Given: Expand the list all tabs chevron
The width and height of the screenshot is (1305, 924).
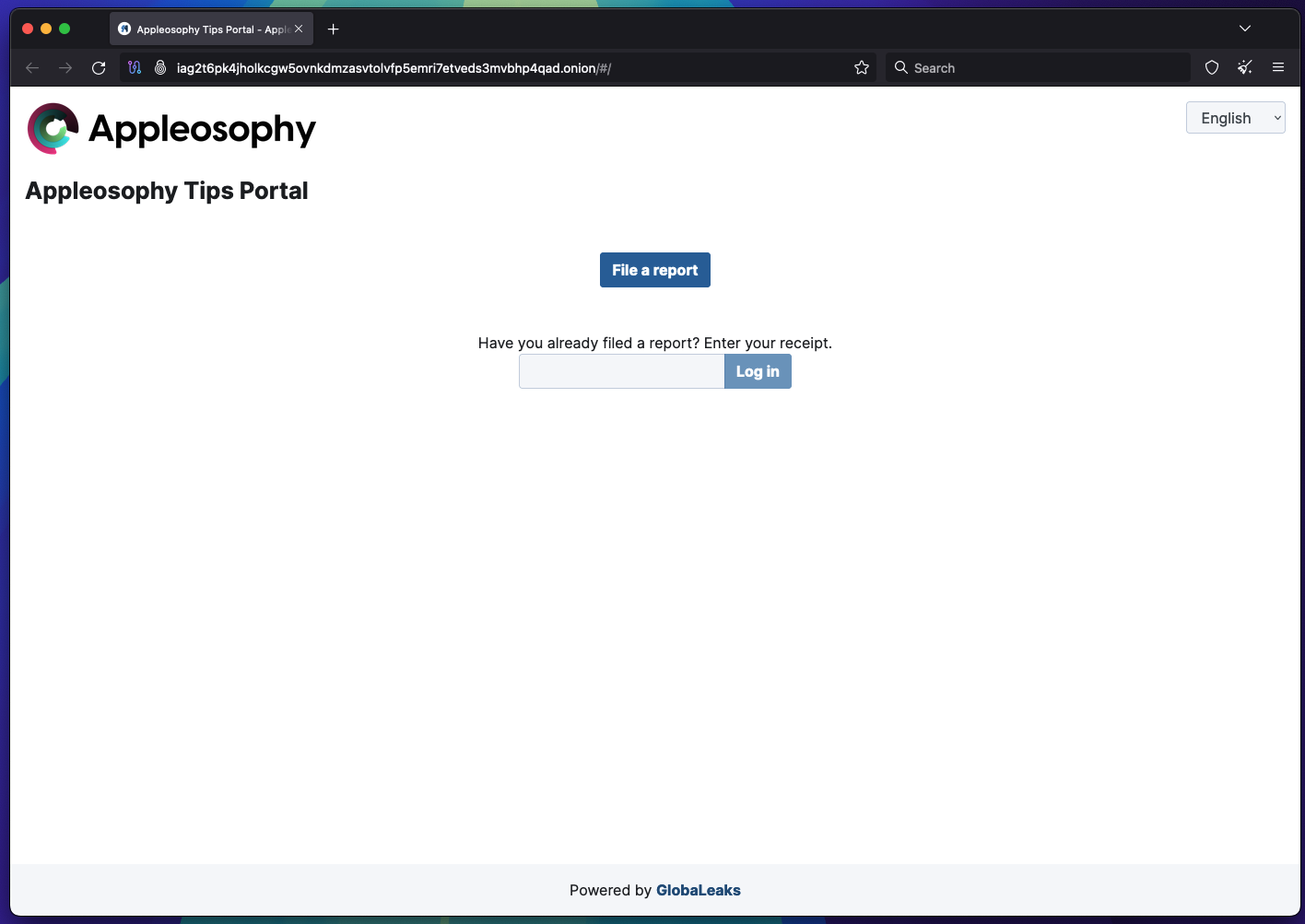Looking at the screenshot, I should (1245, 29).
